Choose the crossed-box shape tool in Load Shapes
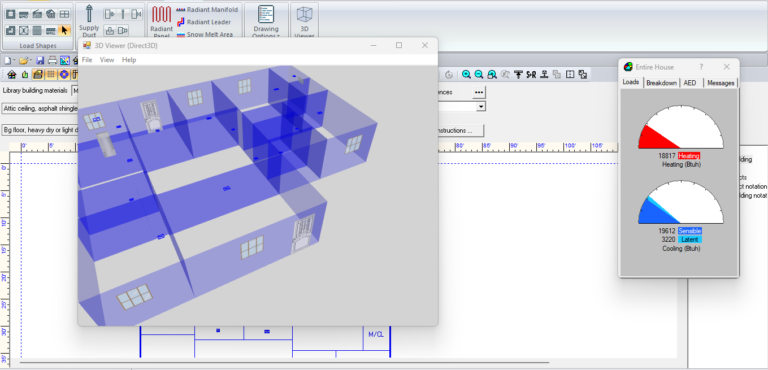The image size is (768, 370). [x=24, y=30]
